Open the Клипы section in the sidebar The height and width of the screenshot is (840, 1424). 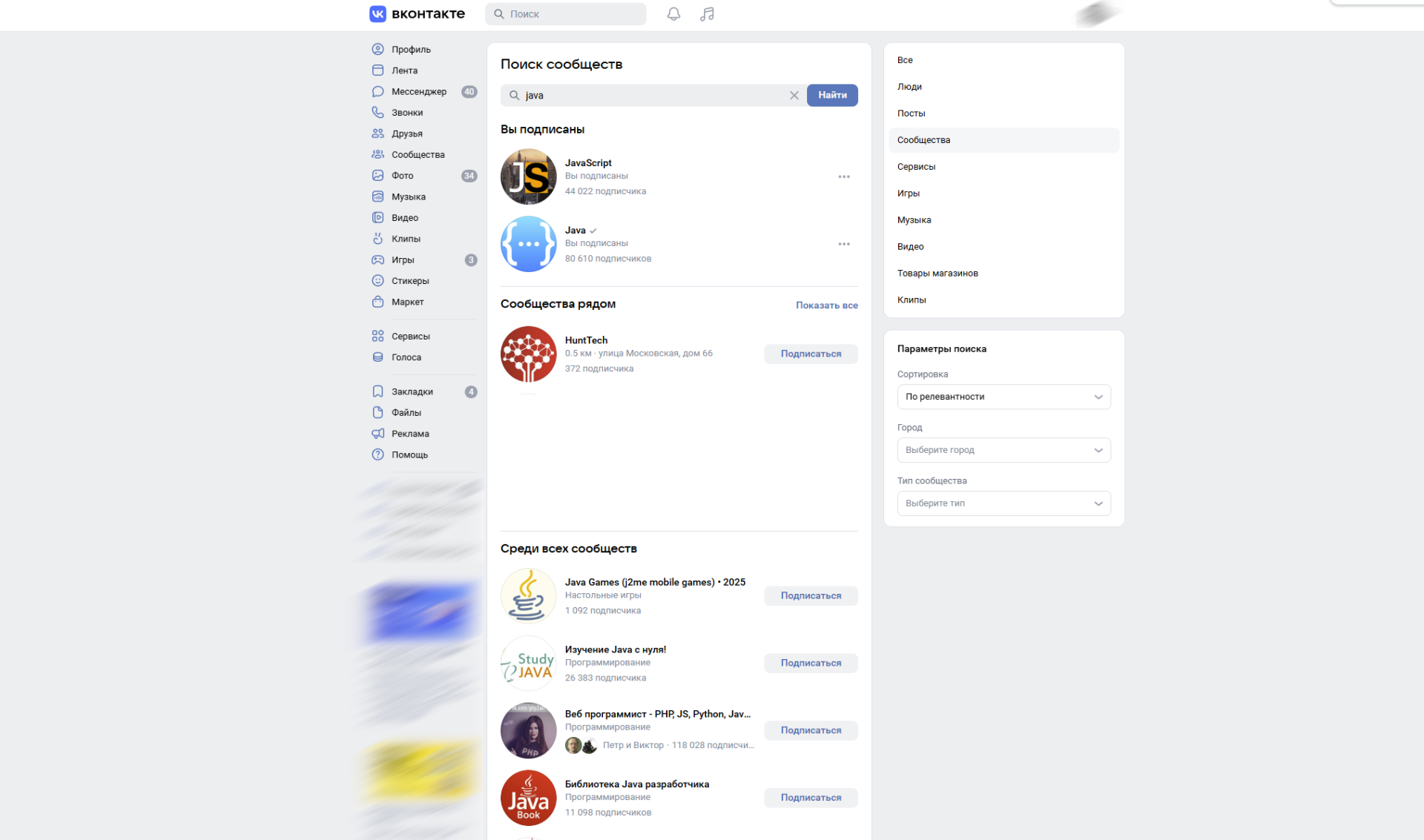406,238
